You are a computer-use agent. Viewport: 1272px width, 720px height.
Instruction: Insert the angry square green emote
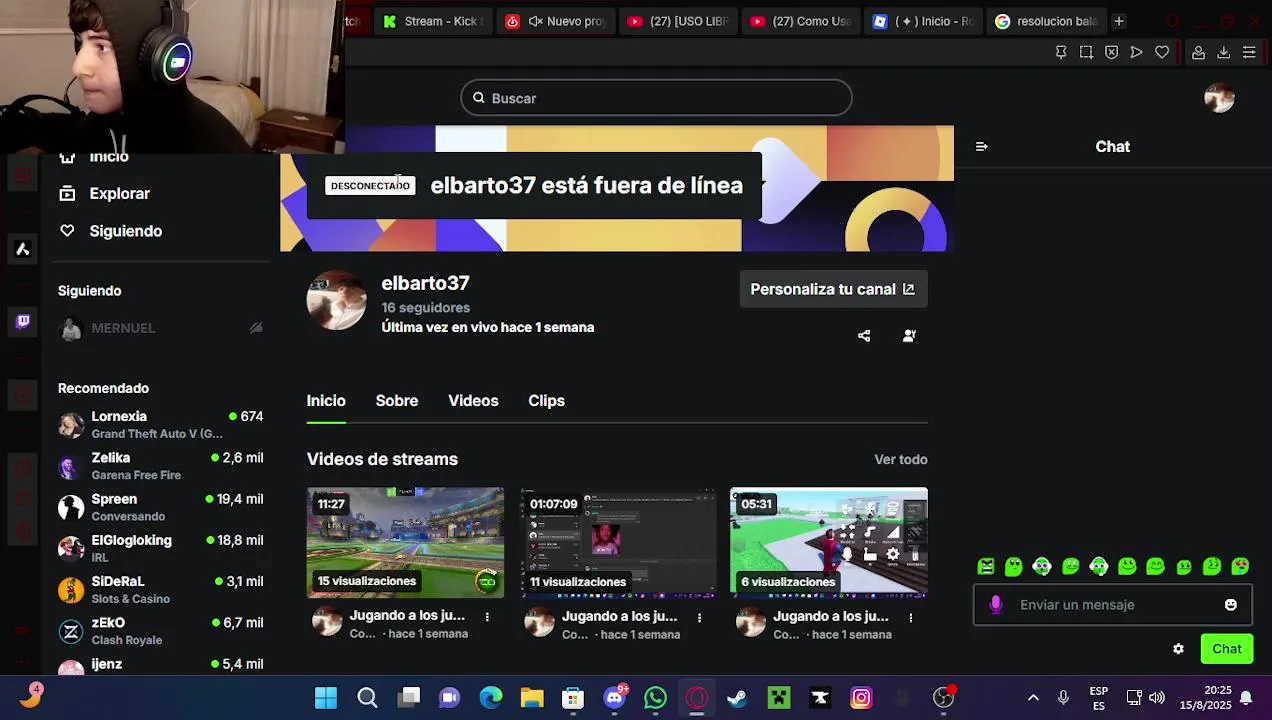pyautogui.click(x=986, y=567)
